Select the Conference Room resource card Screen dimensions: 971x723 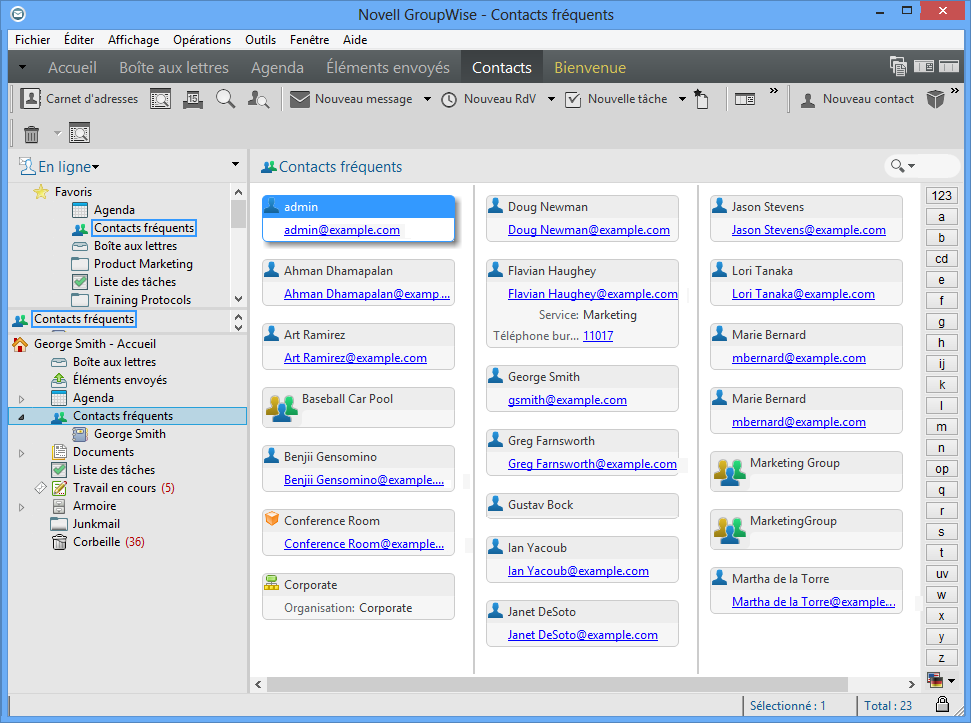359,532
